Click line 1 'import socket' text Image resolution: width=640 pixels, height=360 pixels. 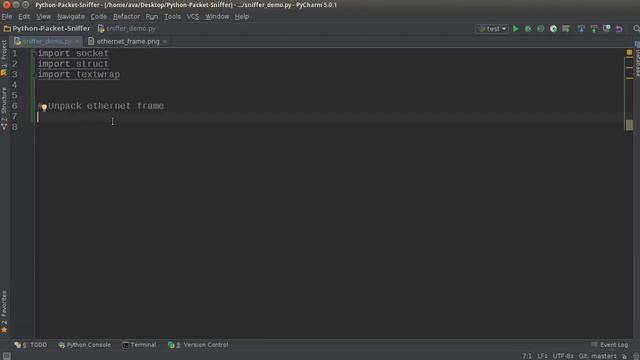(x=73, y=53)
